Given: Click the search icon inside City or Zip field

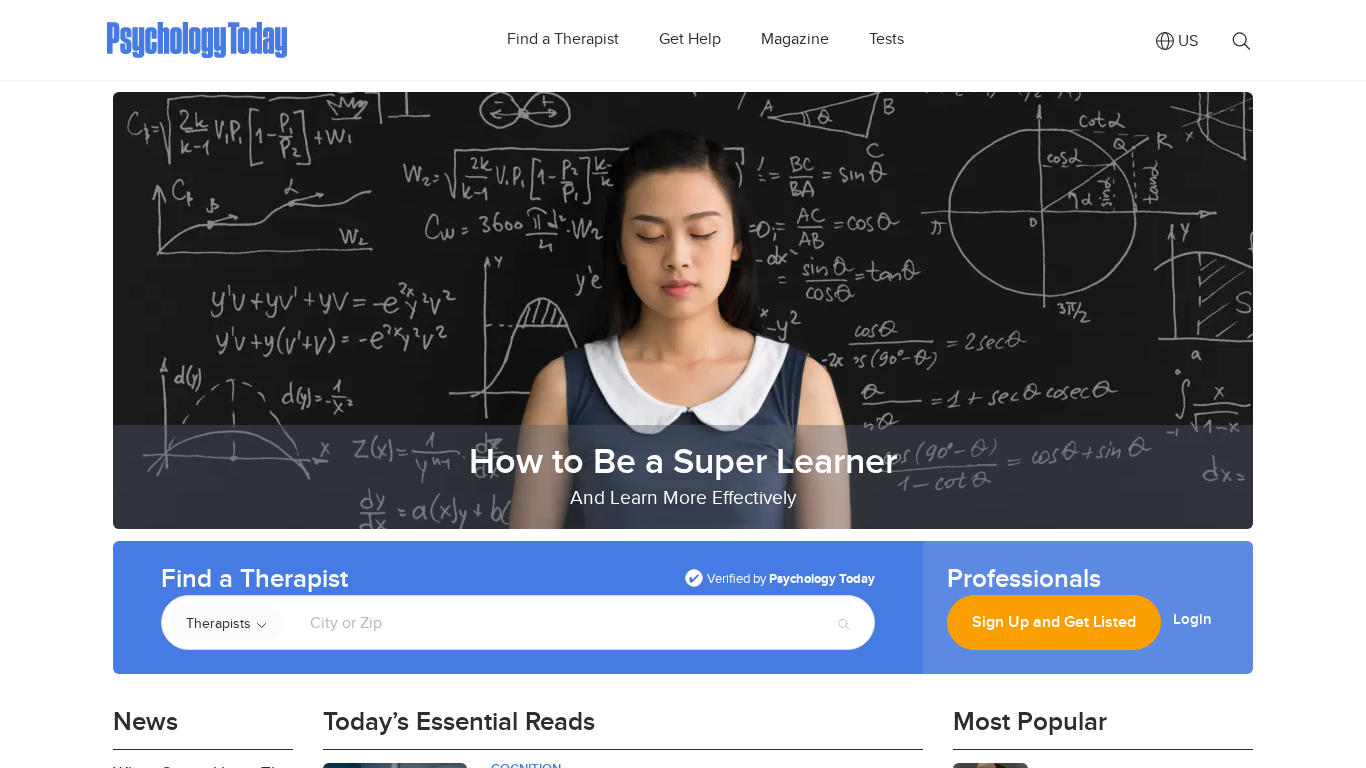Looking at the screenshot, I should click(x=843, y=624).
